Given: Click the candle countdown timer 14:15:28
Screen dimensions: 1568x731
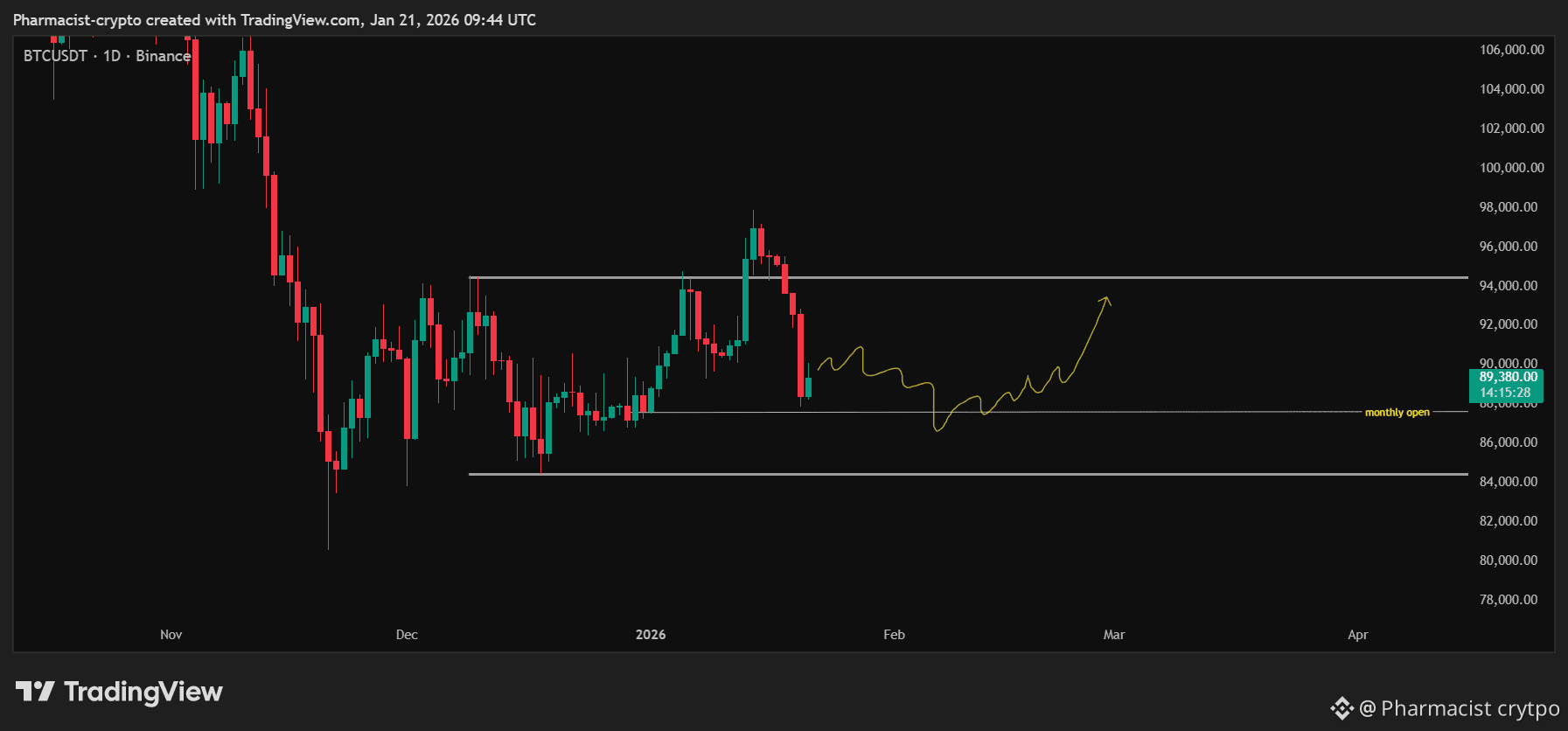Looking at the screenshot, I should pyautogui.click(x=1505, y=393).
